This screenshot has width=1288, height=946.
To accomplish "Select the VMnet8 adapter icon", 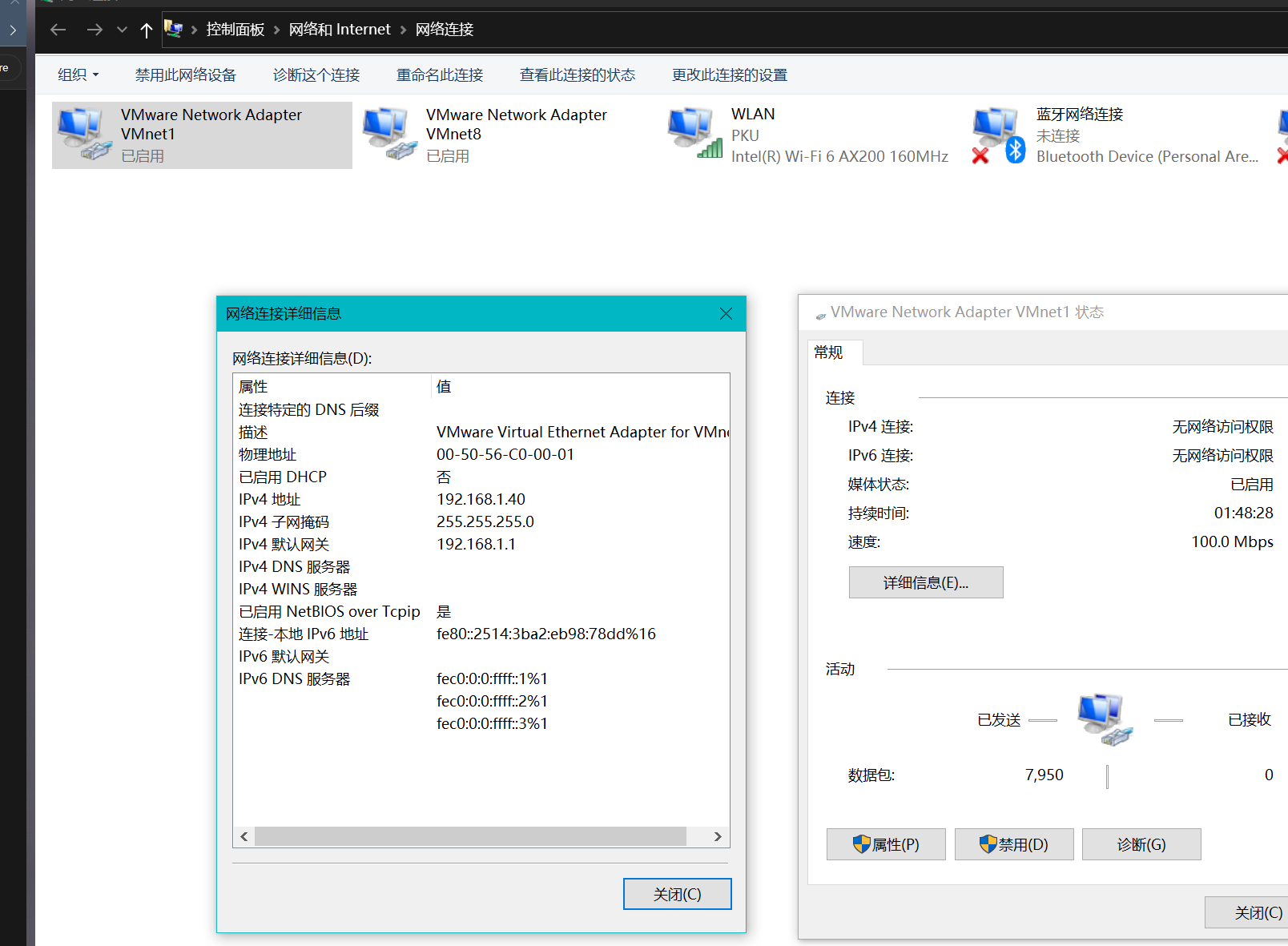I will [x=390, y=134].
